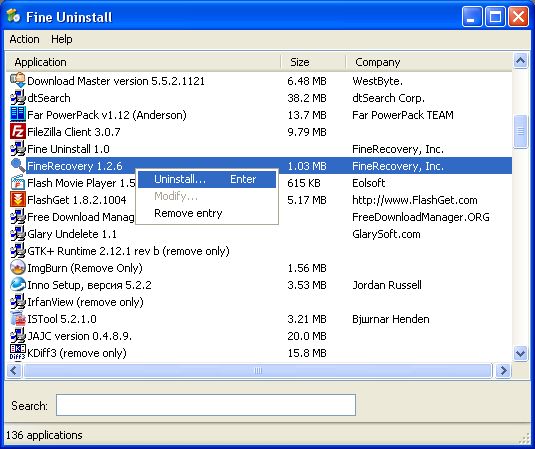
Task: Select the FlashGet 1.8.2.1004 entry
Action: click(x=77, y=200)
